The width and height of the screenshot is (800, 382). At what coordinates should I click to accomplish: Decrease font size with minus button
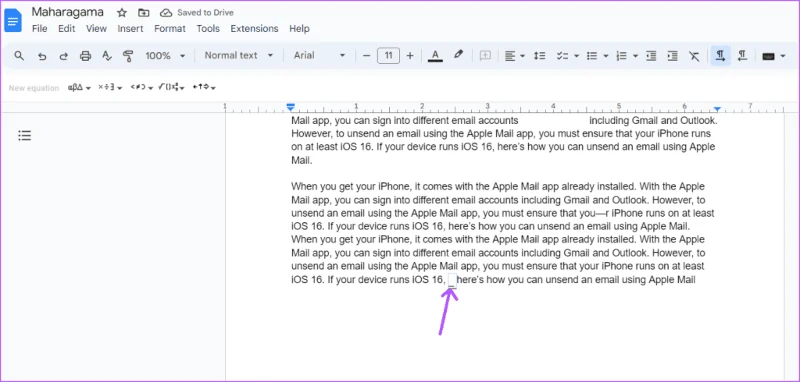pyautogui.click(x=366, y=56)
